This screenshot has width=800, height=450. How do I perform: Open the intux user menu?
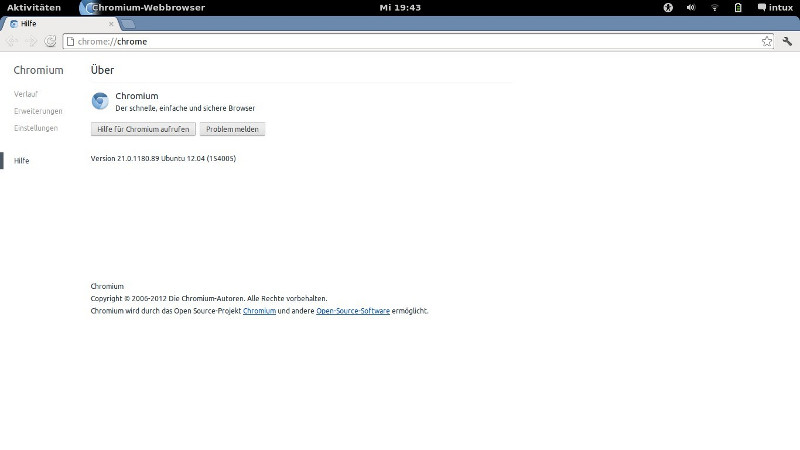(x=775, y=8)
